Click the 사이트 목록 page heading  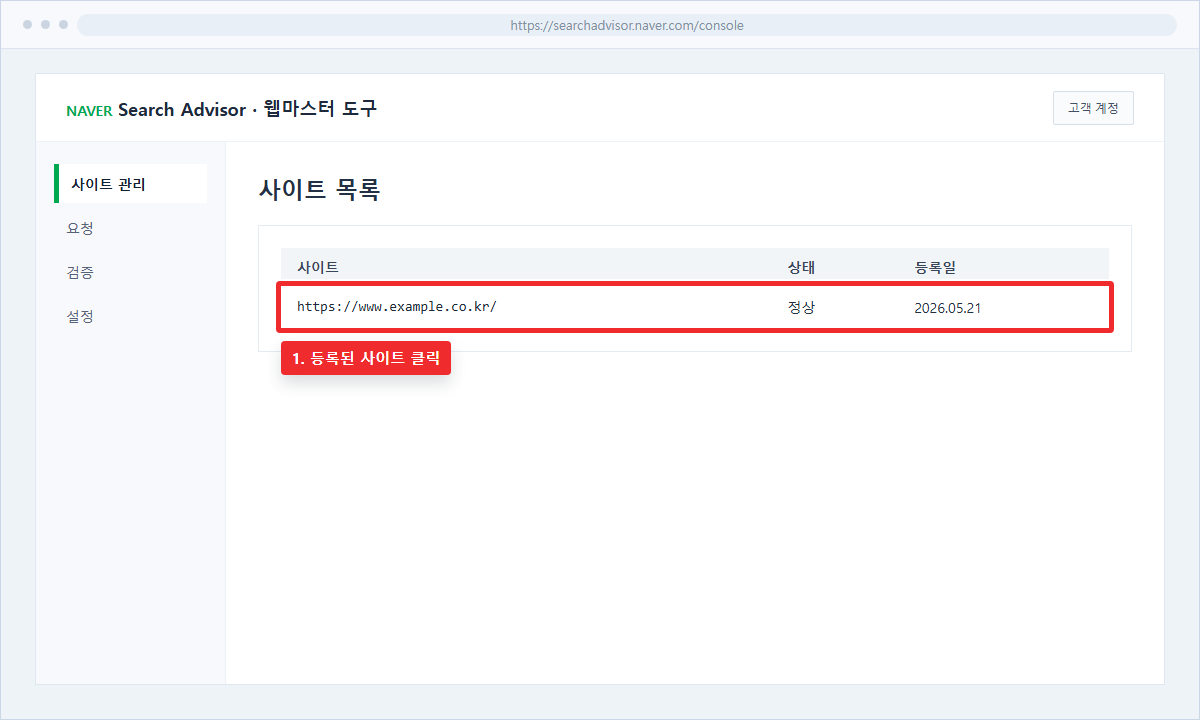pyautogui.click(x=319, y=189)
